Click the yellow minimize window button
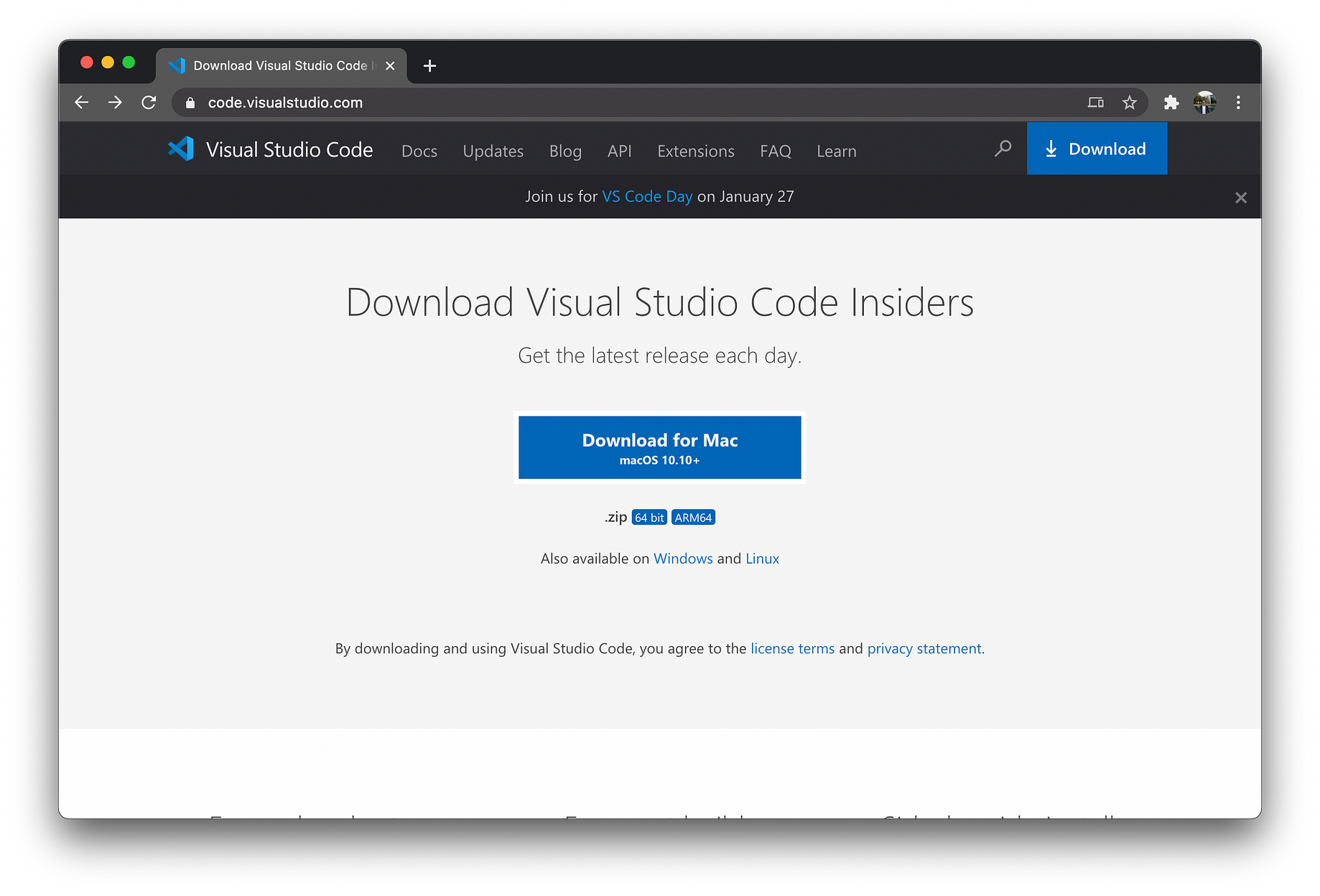This screenshot has height=896, width=1320. click(x=108, y=62)
